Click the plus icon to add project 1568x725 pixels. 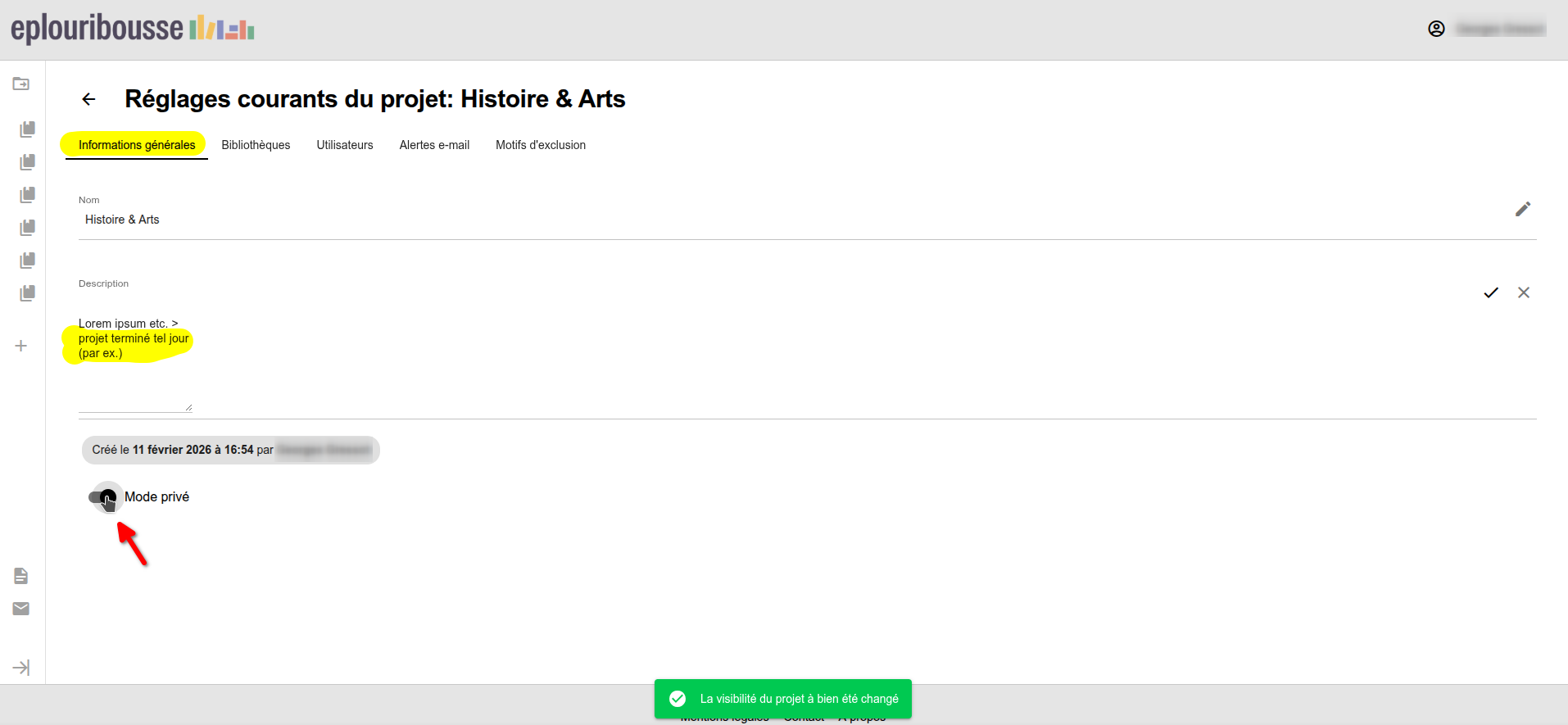tap(21, 346)
